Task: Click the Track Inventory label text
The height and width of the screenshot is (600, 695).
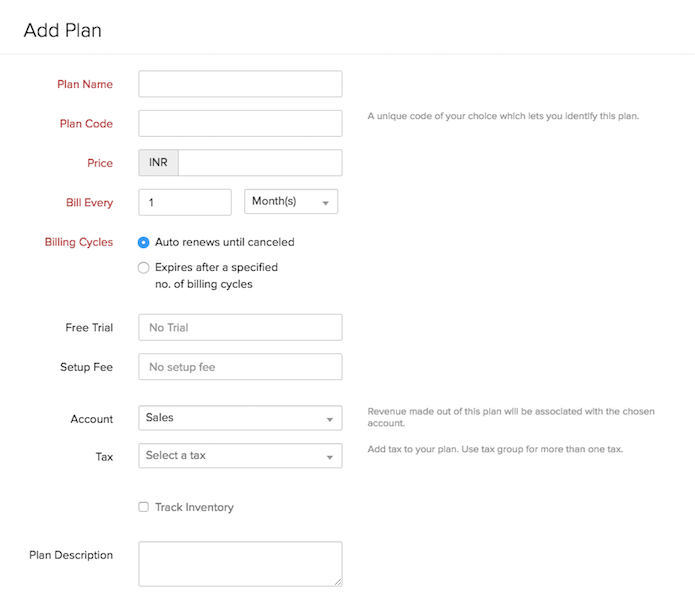Action: pos(194,507)
